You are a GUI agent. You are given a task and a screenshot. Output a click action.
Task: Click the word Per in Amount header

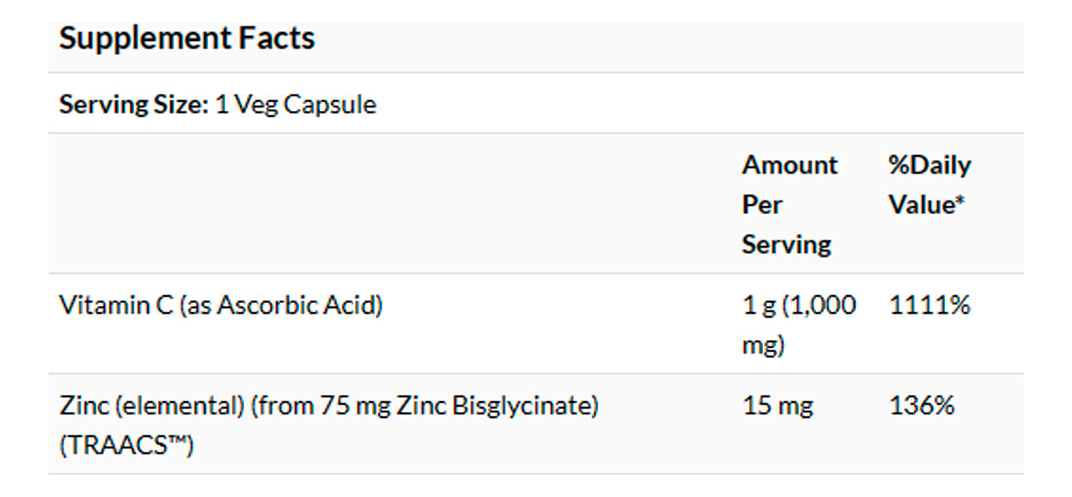(x=762, y=204)
